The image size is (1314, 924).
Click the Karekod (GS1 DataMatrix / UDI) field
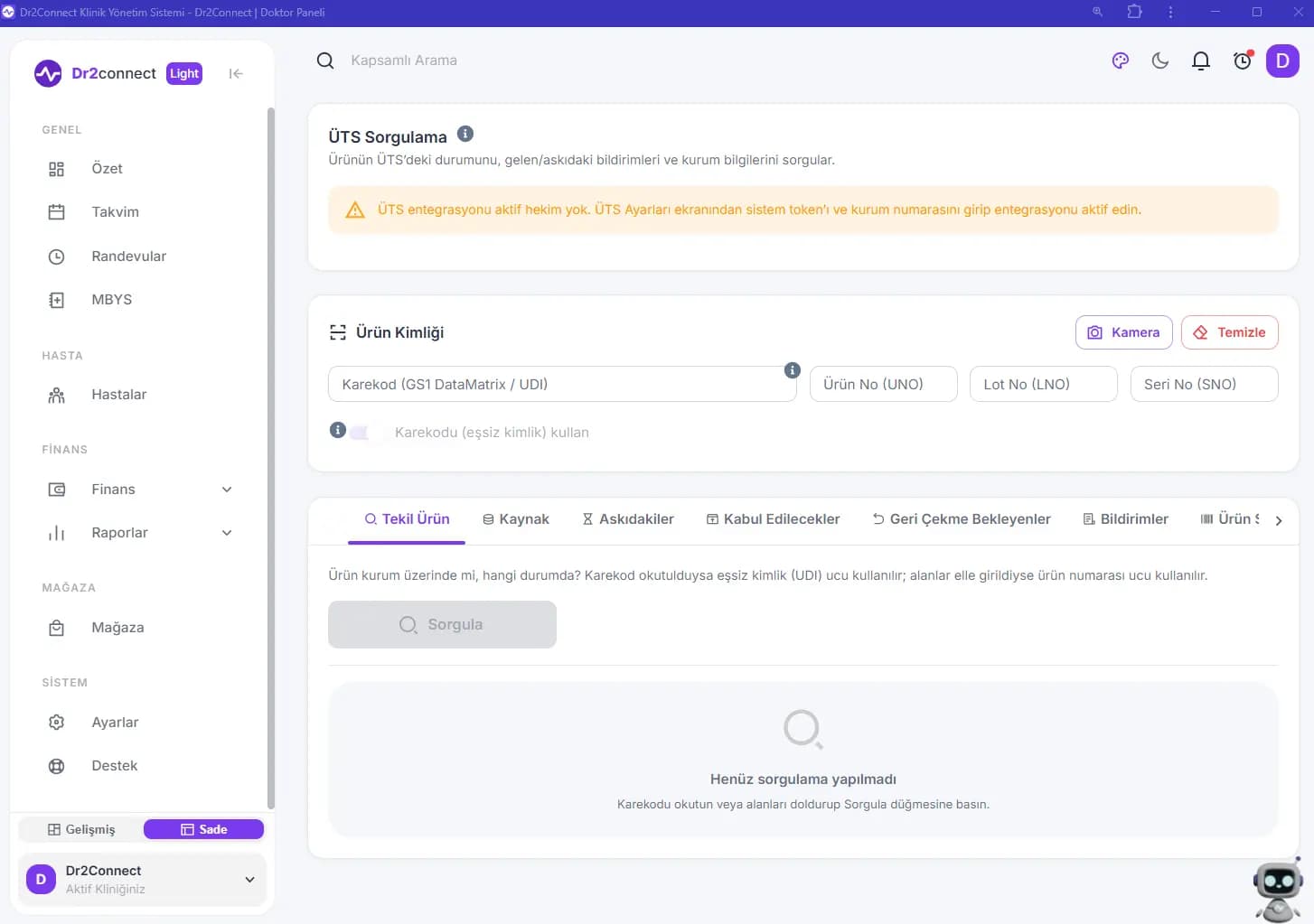[562, 384]
